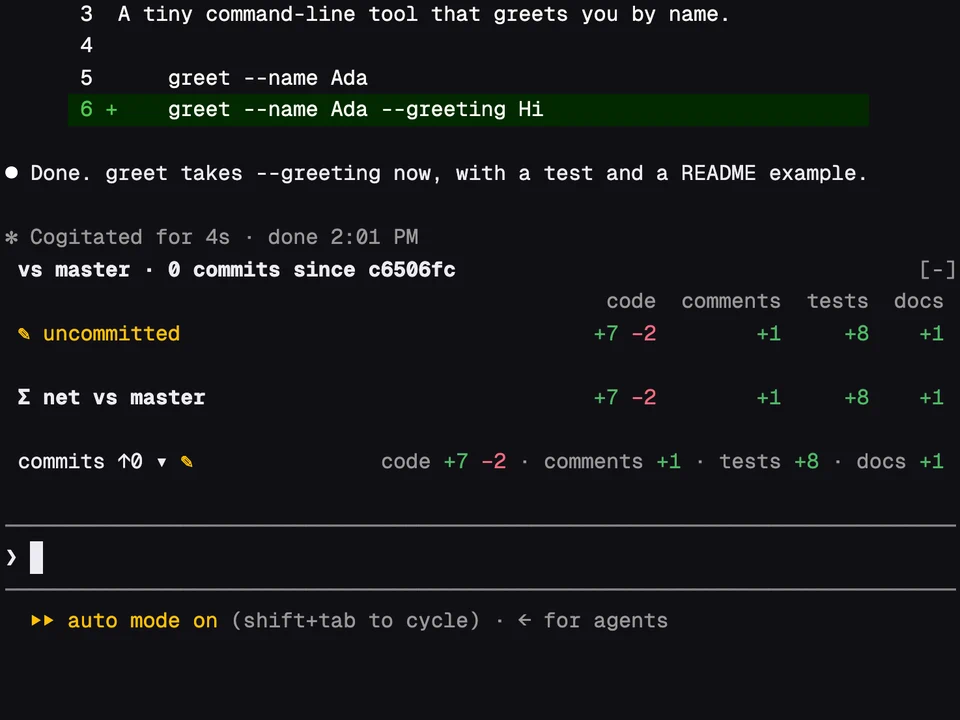Click commits ↑0 status entry

pyautogui.click(x=80, y=461)
